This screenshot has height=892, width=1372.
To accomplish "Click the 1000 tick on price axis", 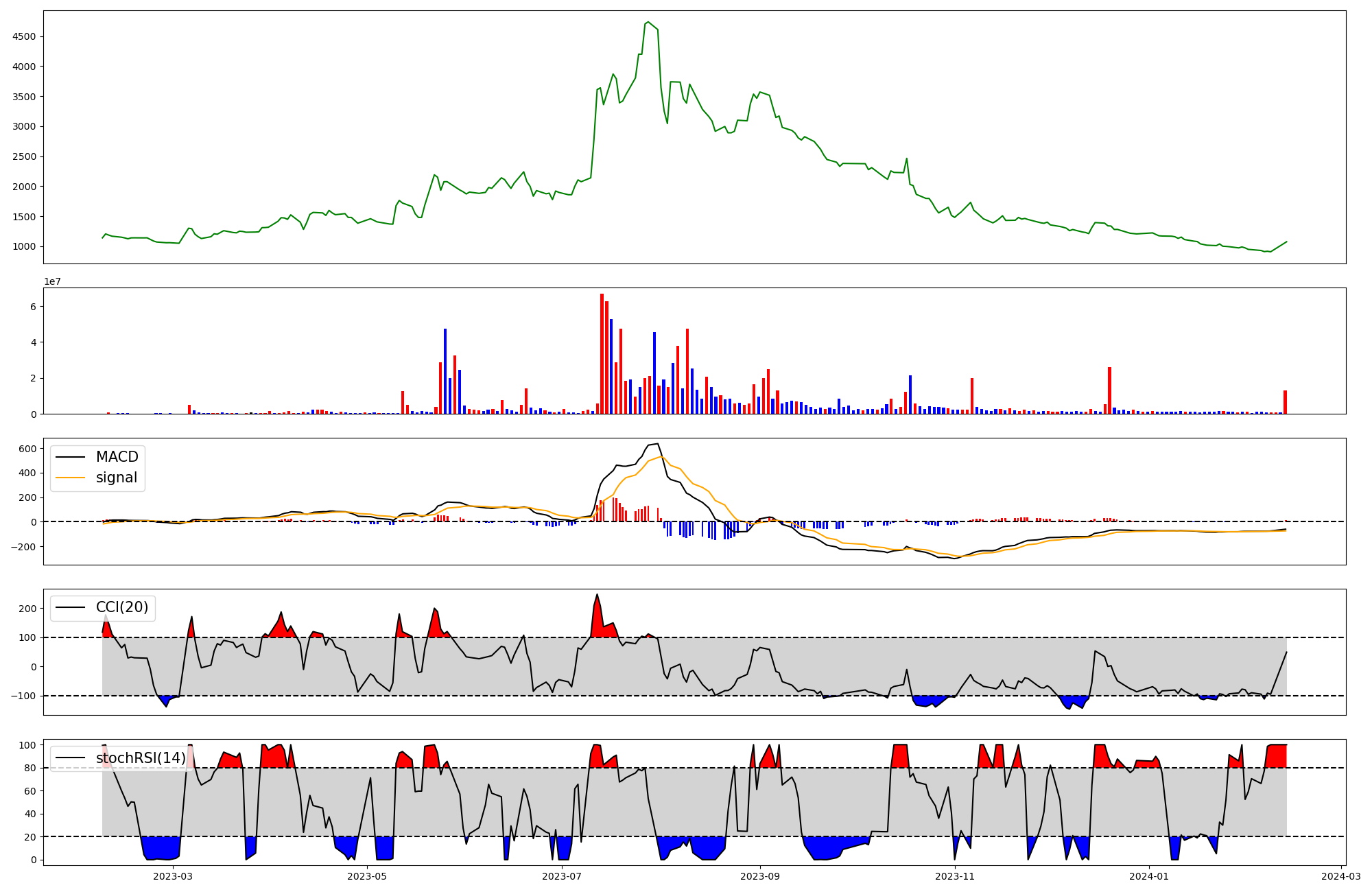I will pyautogui.click(x=25, y=246).
